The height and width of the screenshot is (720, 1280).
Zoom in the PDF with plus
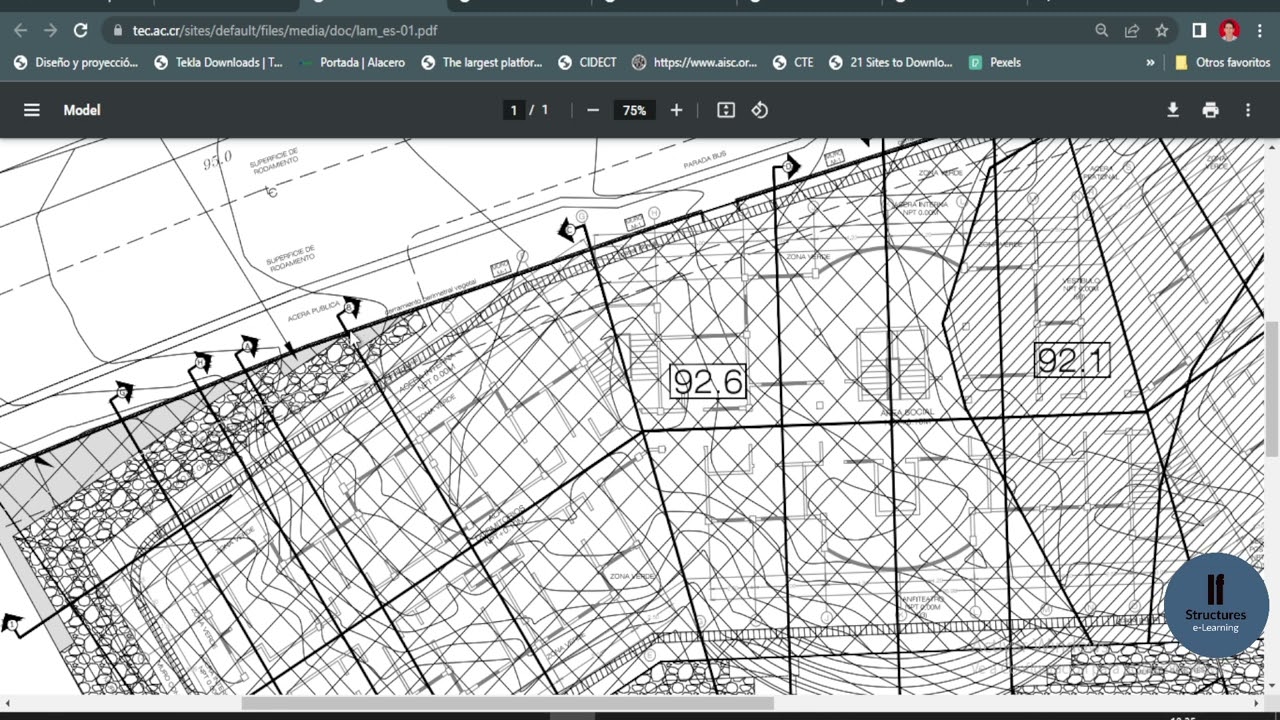pyautogui.click(x=676, y=110)
